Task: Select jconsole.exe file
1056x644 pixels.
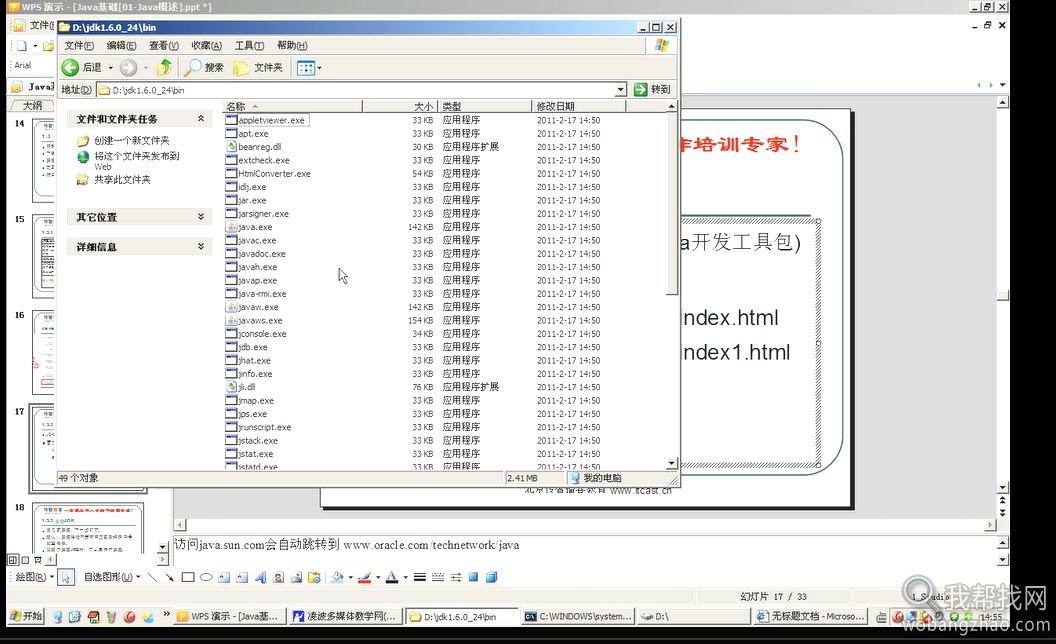Action: [262, 334]
